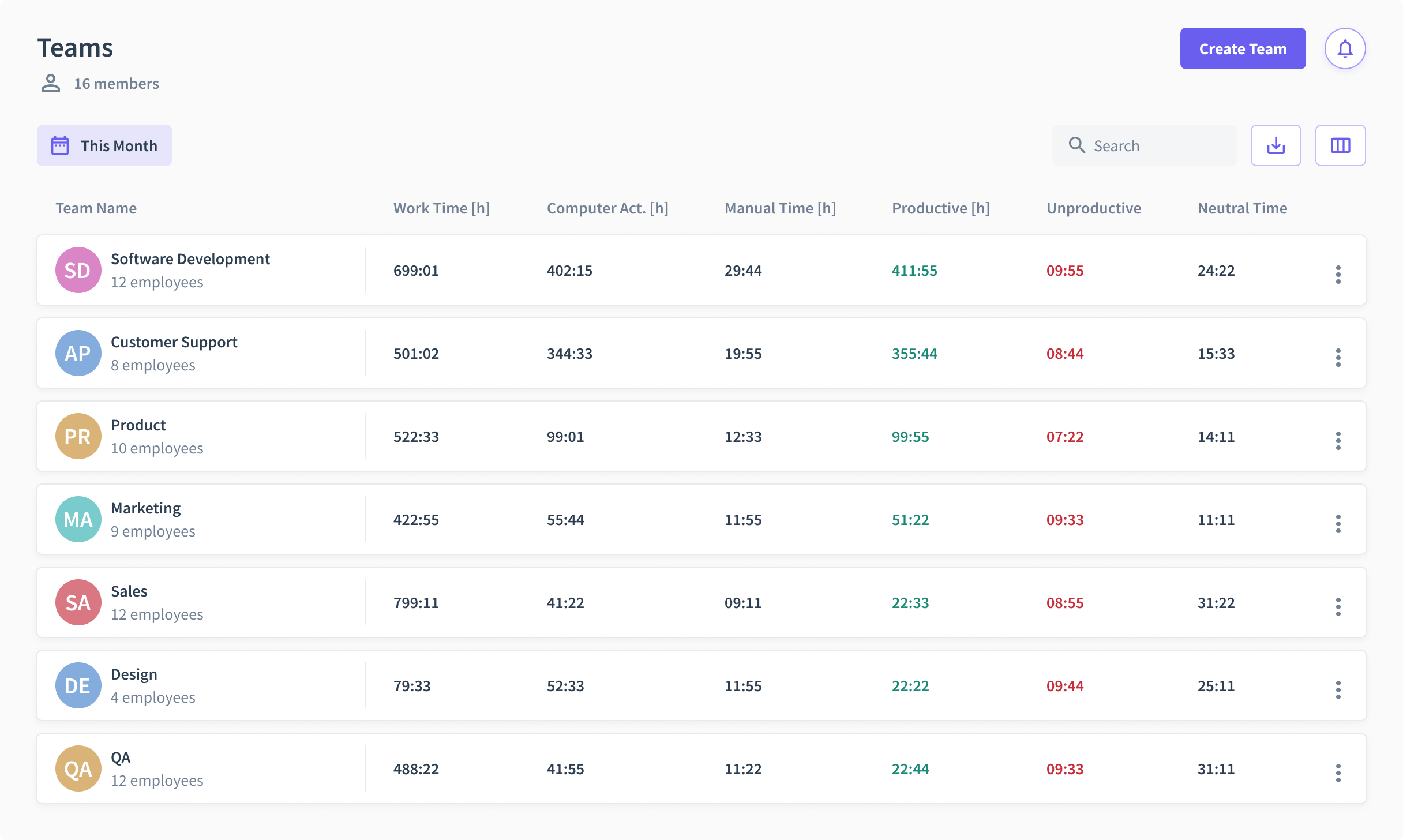Open the This Month date range picker
Image resolution: width=1403 pixels, height=840 pixels.
click(104, 145)
